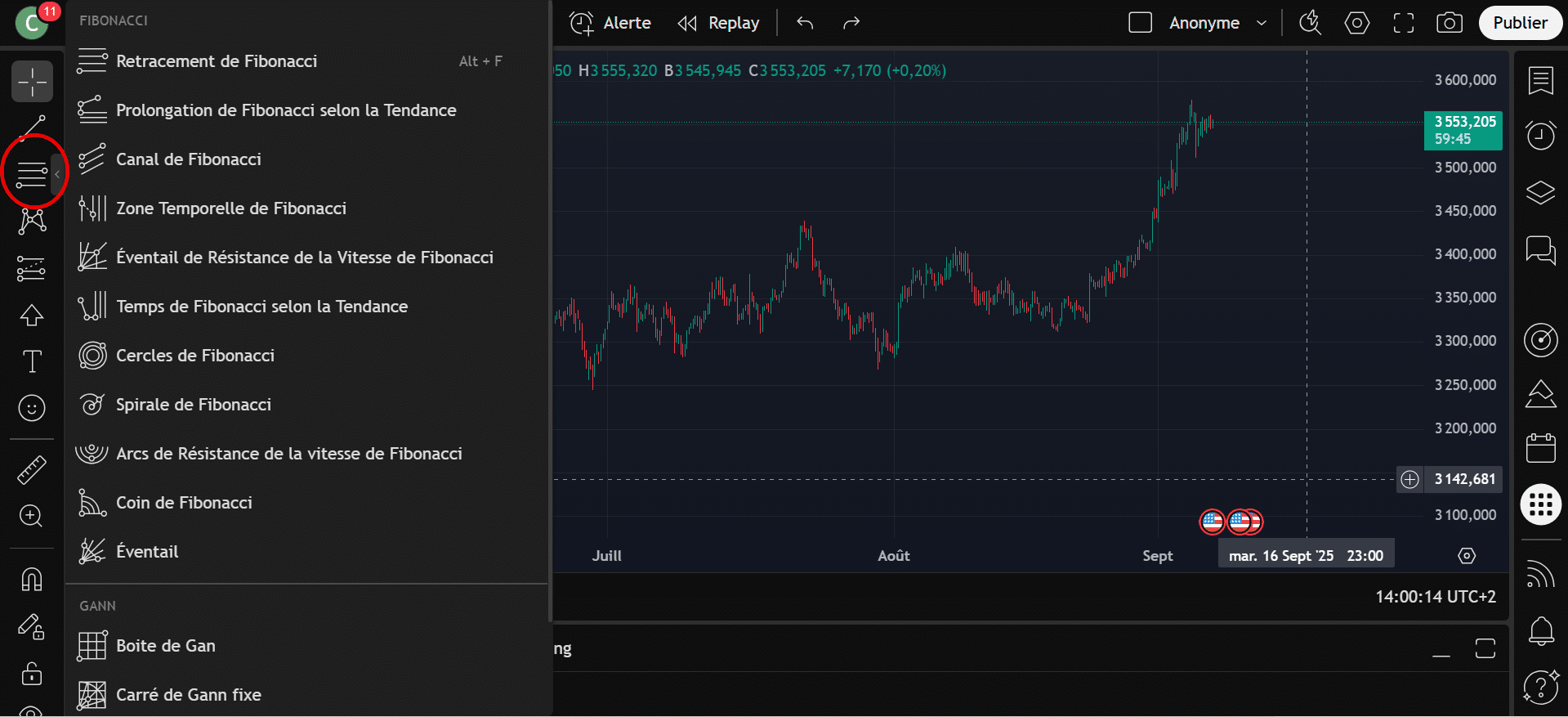Click the US economic event flag marker
1568x717 pixels.
pos(1213,521)
